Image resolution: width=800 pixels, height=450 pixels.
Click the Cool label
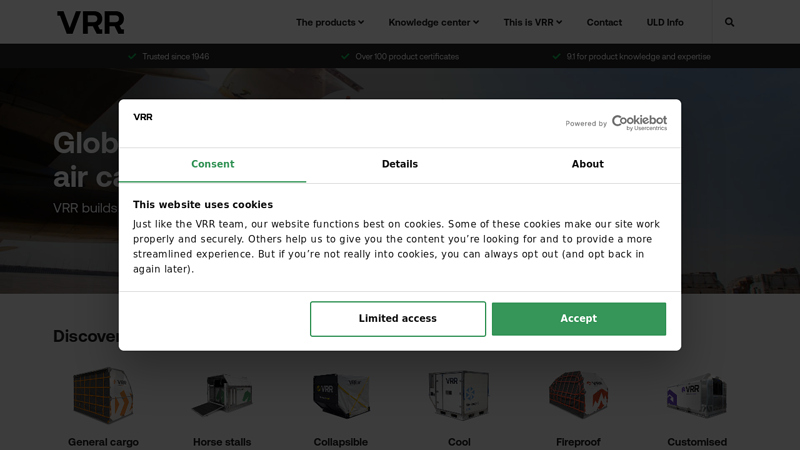459,442
